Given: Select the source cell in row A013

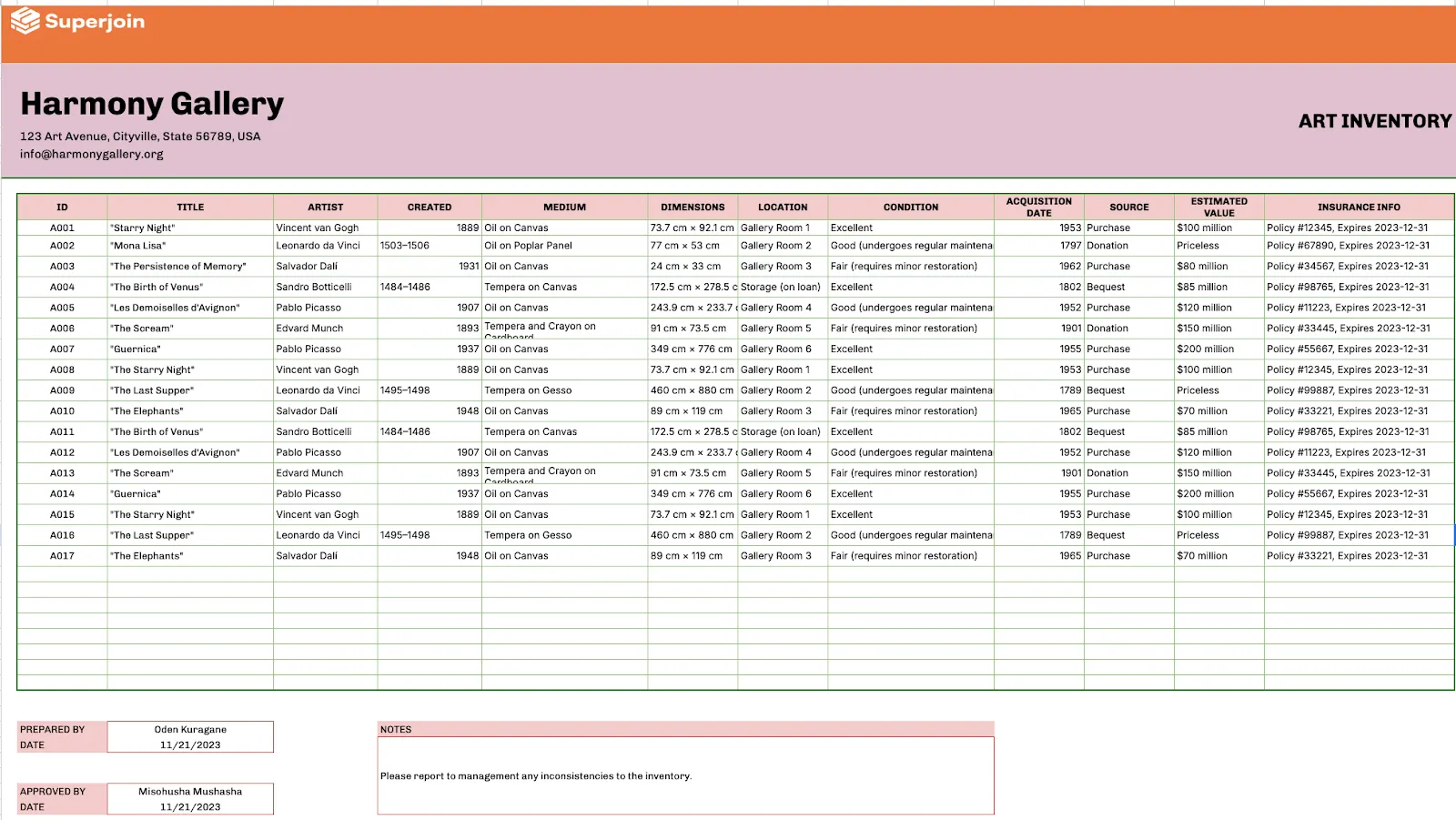Looking at the screenshot, I should coord(1129,473).
